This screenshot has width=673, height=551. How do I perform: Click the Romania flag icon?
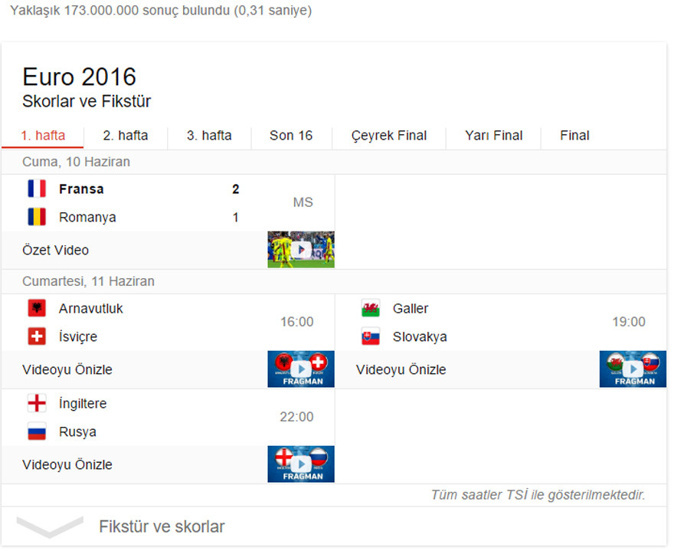tap(37, 217)
